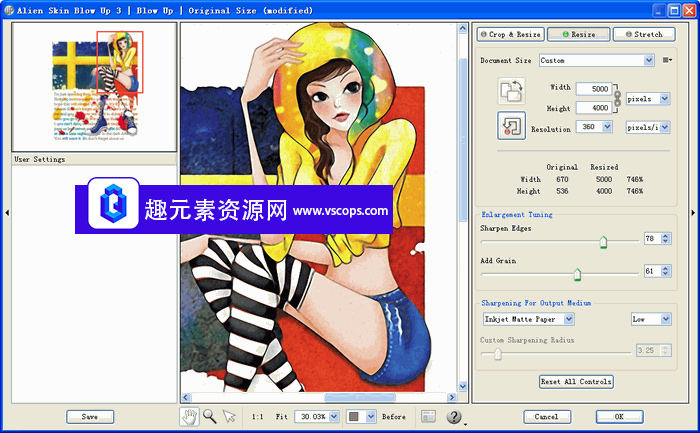700x433 pixels.
Task: Open the sharpening amount Low dropdown
Action: point(650,319)
